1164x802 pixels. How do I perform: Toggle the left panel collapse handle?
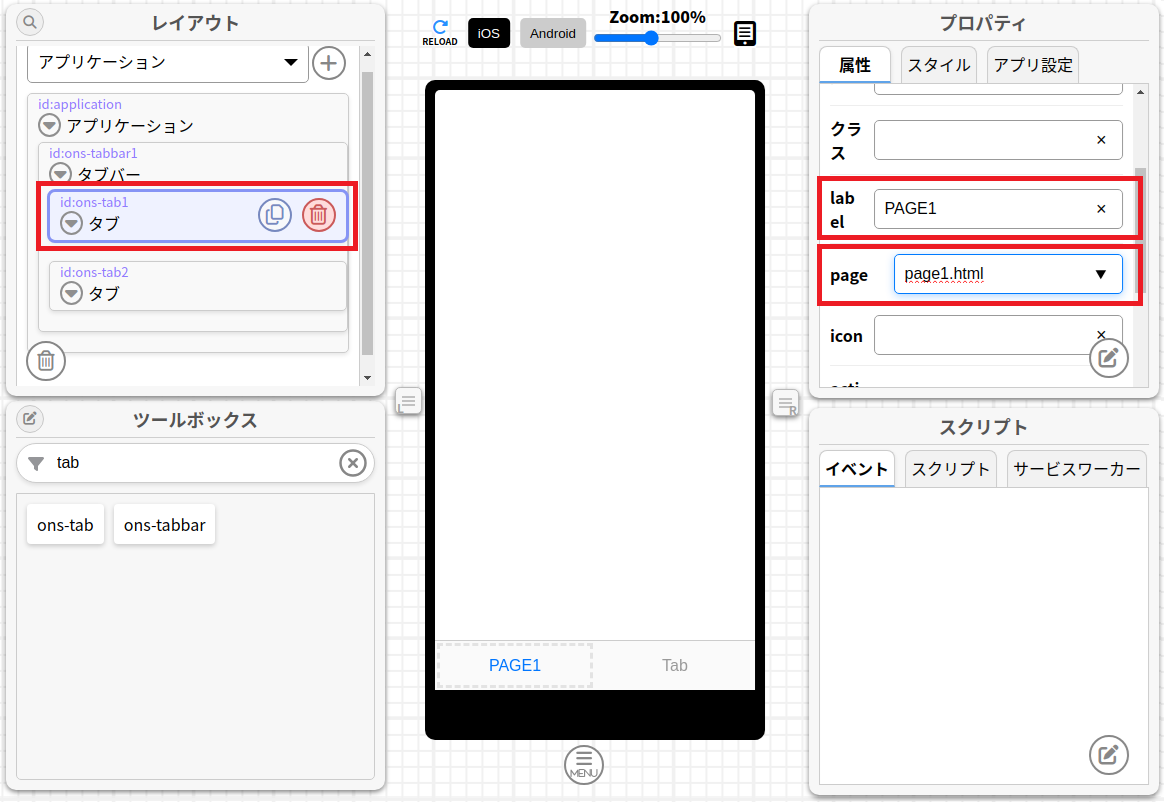pos(408,402)
